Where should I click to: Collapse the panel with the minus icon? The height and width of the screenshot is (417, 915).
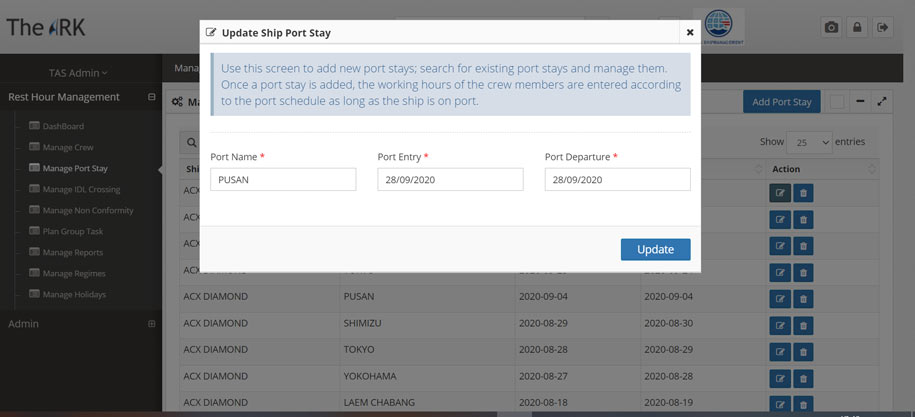[860, 101]
